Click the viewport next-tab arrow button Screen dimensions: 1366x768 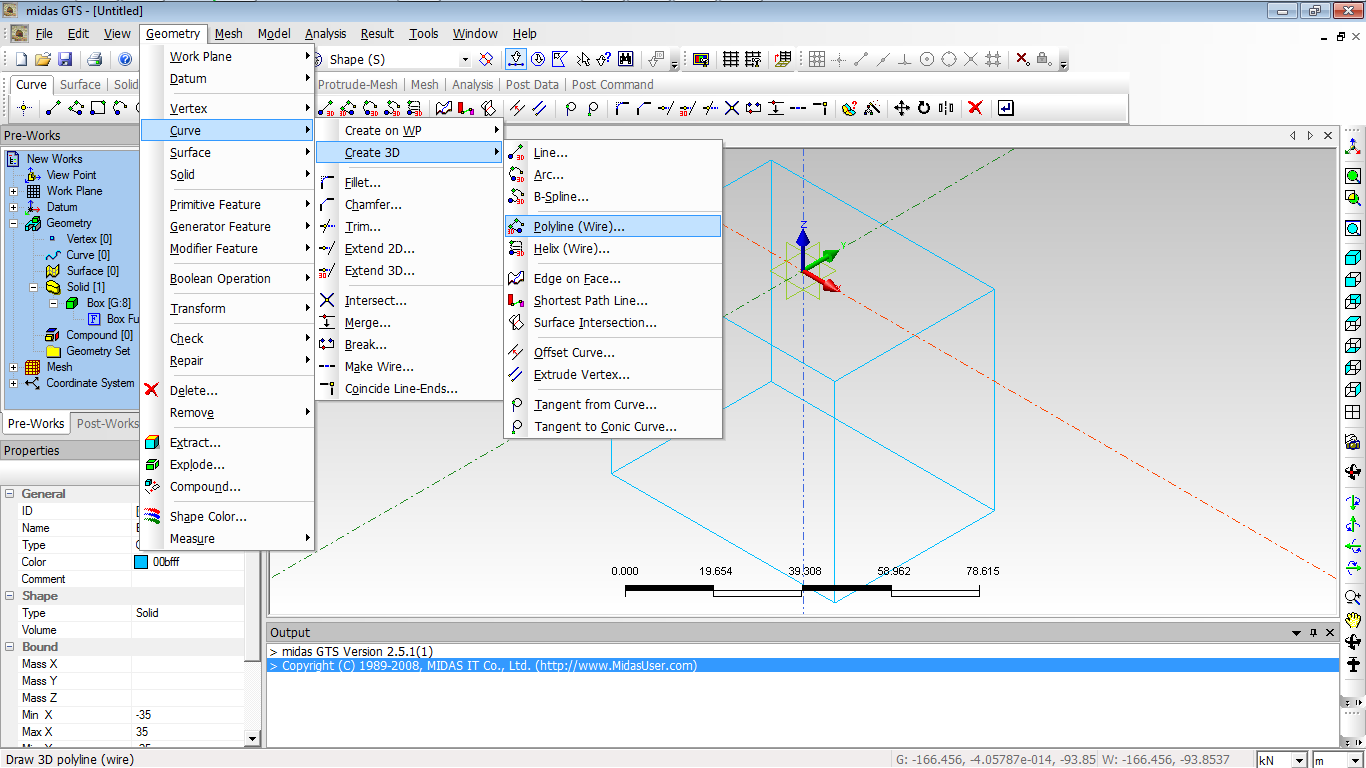(x=1310, y=135)
